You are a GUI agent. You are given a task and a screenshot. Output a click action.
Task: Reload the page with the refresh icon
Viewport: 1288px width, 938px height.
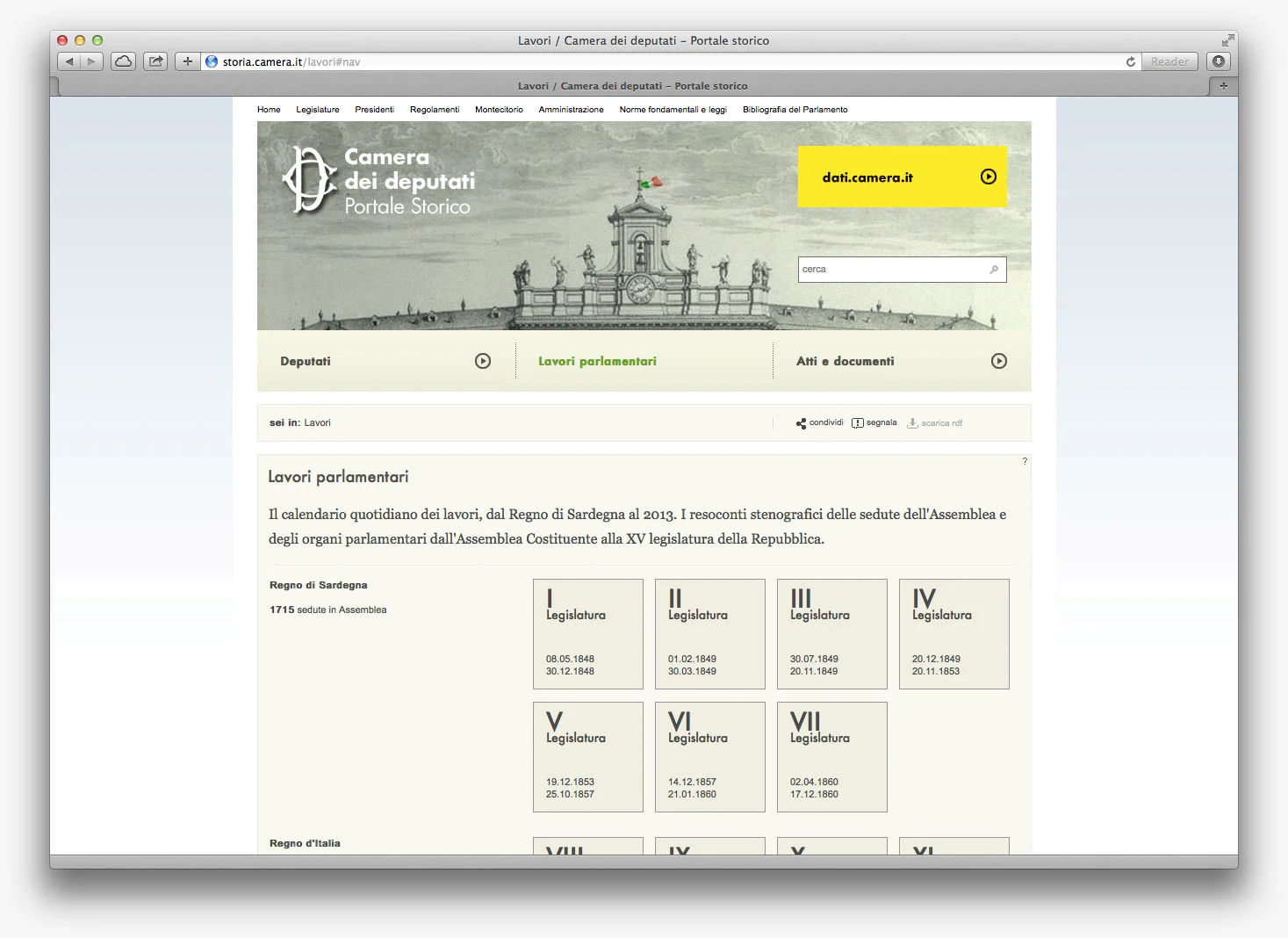pos(1131,61)
